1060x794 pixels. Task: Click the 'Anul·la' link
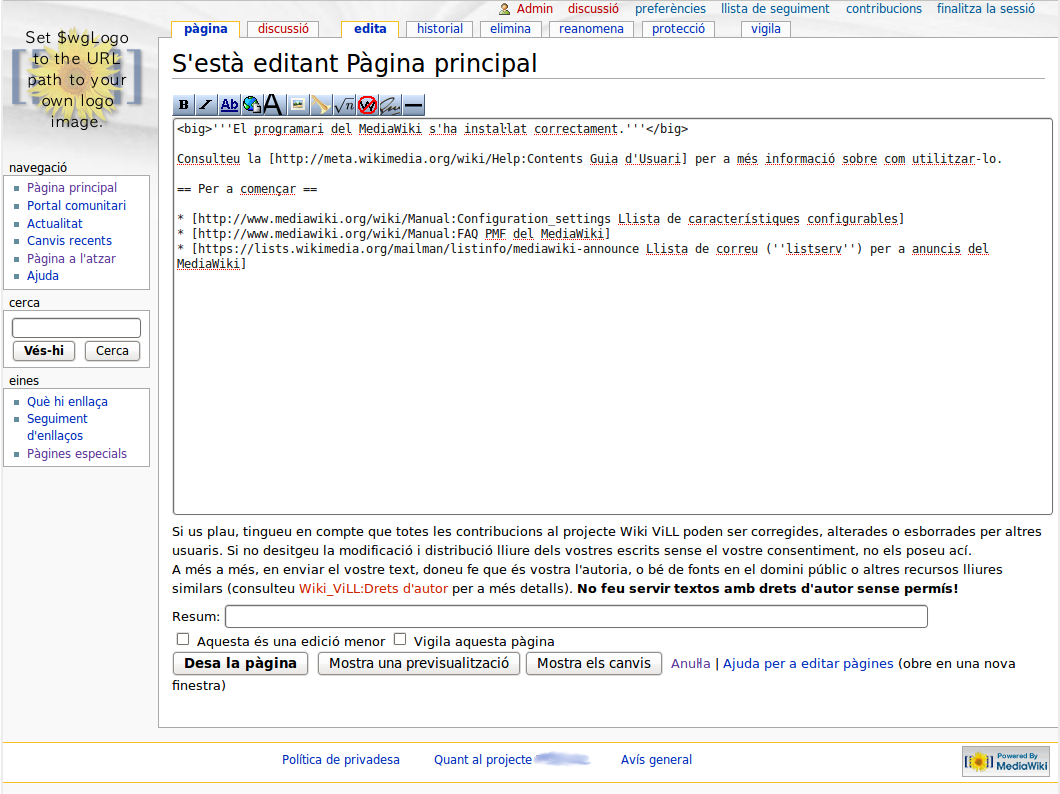[x=690, y=664]
